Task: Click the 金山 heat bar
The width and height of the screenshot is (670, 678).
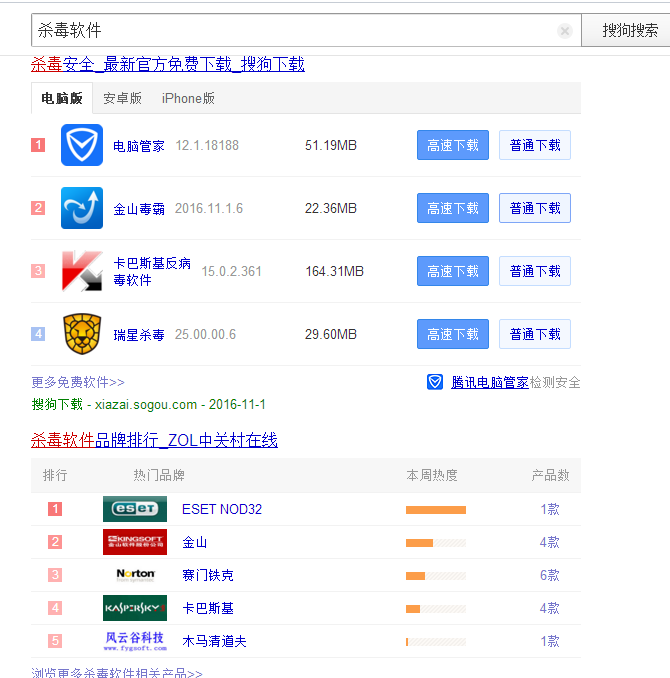Action: click(x=436, y=543)
